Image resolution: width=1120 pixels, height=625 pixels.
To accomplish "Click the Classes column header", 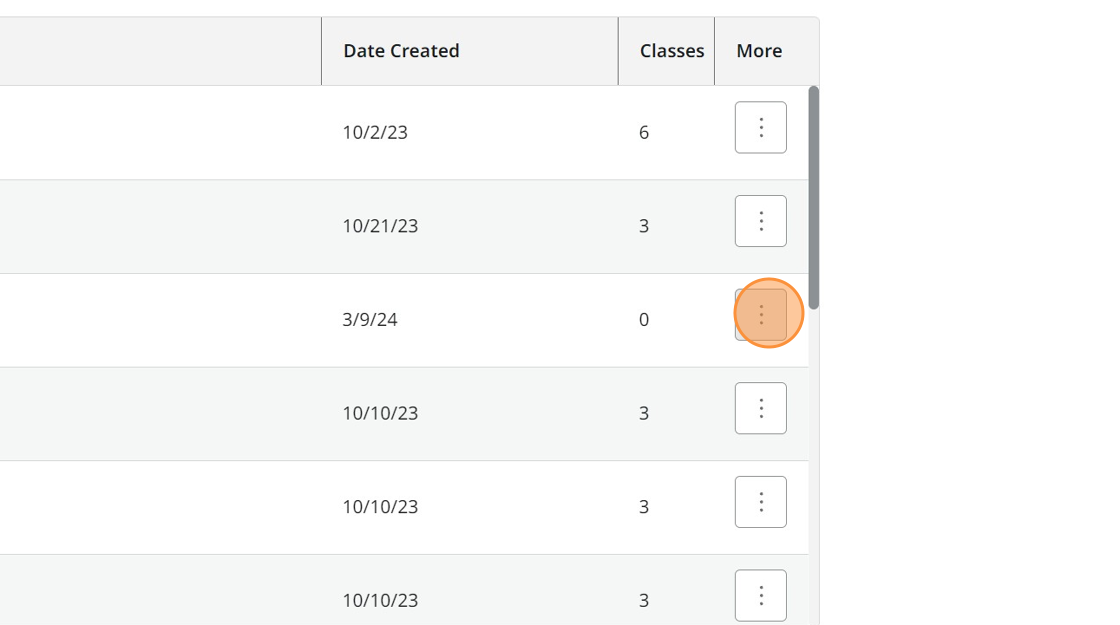I will tap(671, 51).
